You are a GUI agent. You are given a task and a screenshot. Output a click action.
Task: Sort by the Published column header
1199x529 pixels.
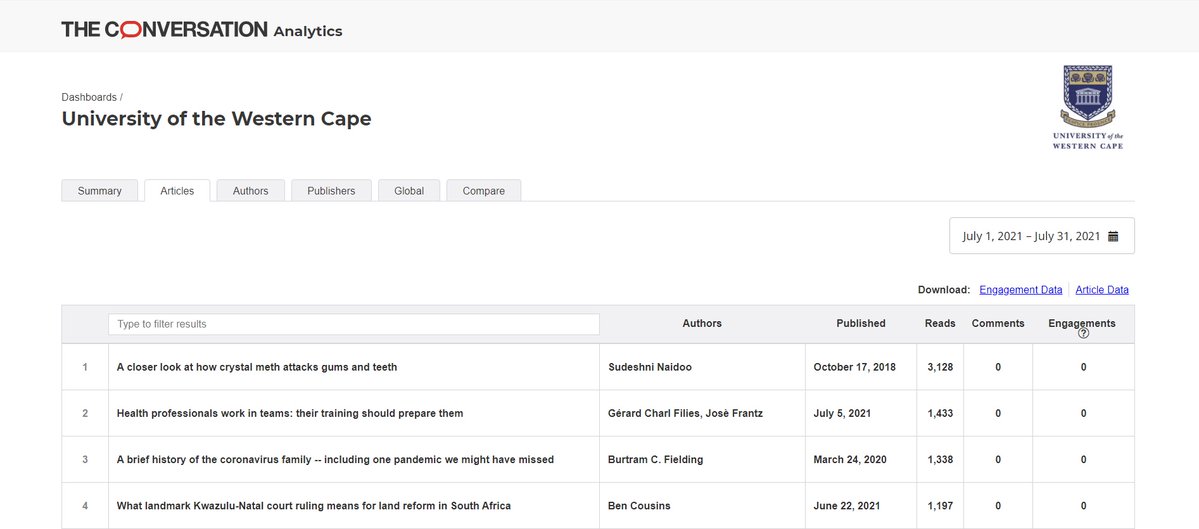click(x=860, y=323)
